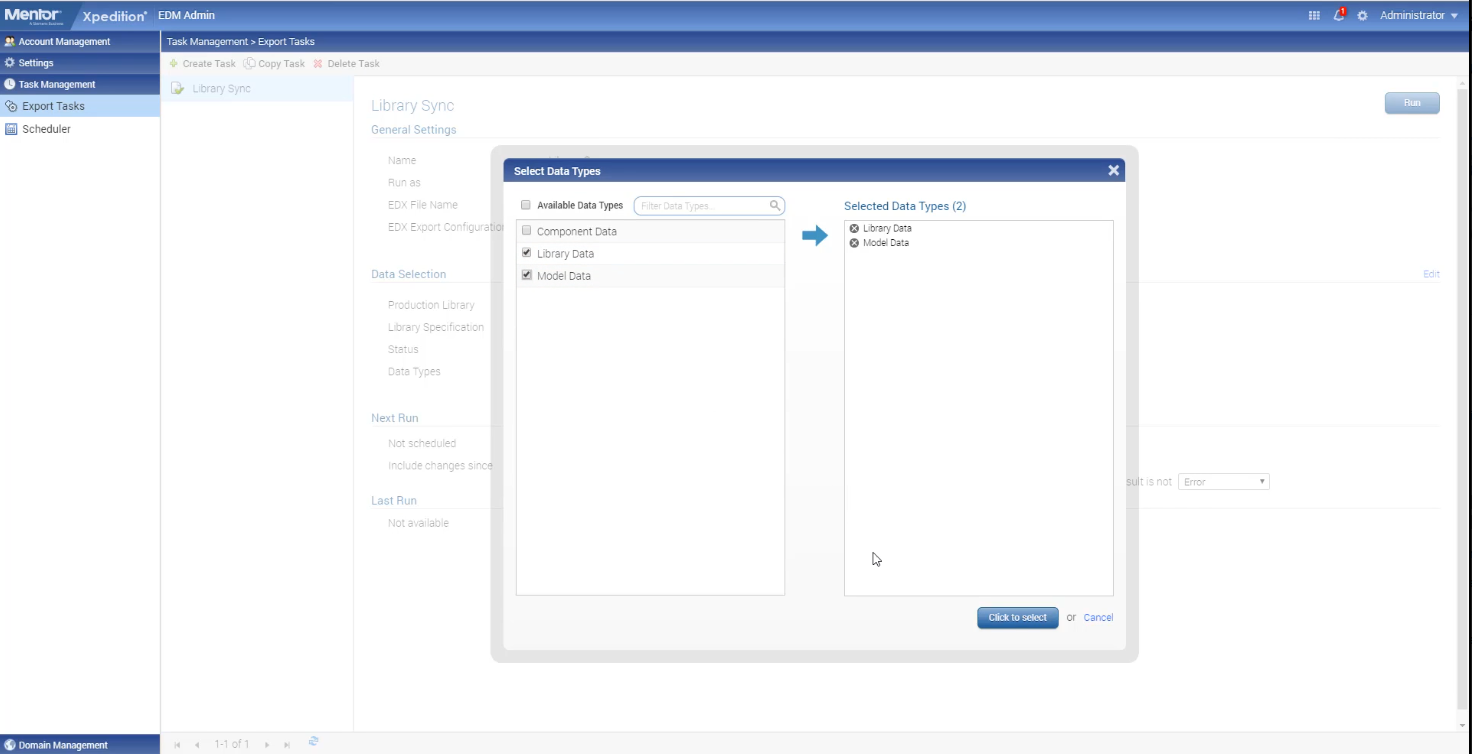
Task: Click the Cancel link
Action: pyautogui.click(x=1098, y=618)
